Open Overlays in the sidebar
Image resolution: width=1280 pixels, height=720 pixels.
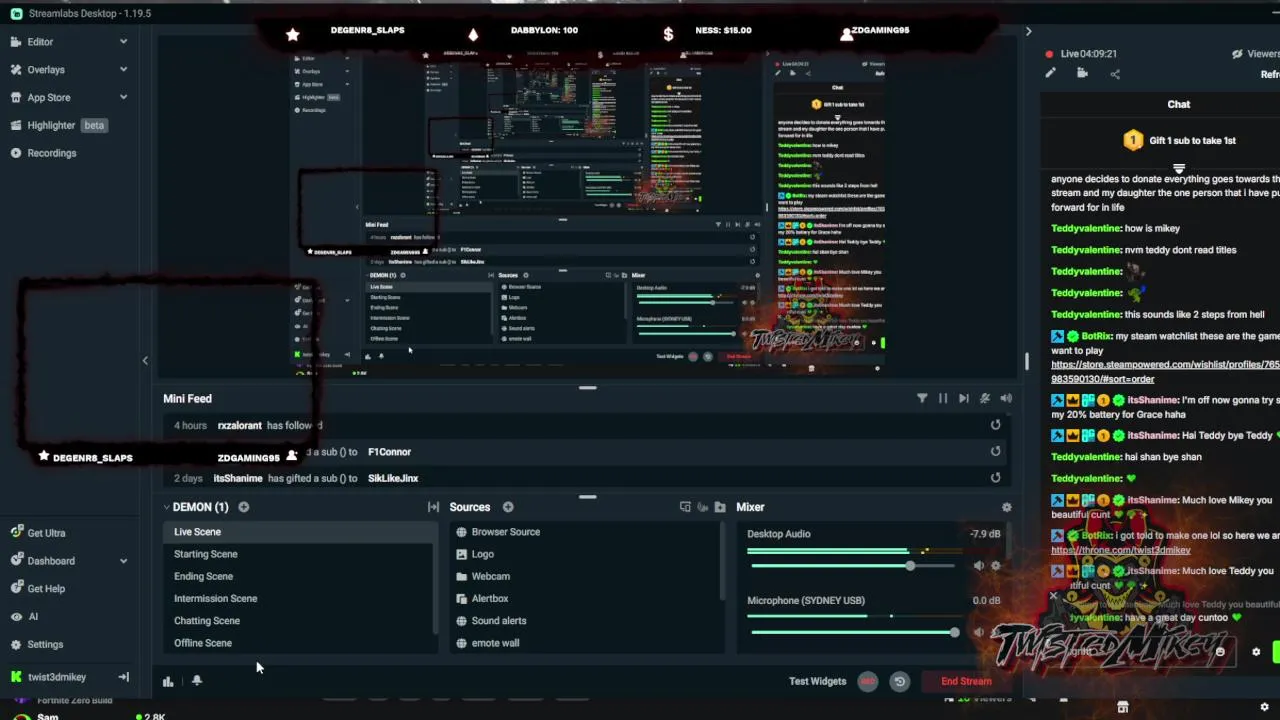coord(46,70)
